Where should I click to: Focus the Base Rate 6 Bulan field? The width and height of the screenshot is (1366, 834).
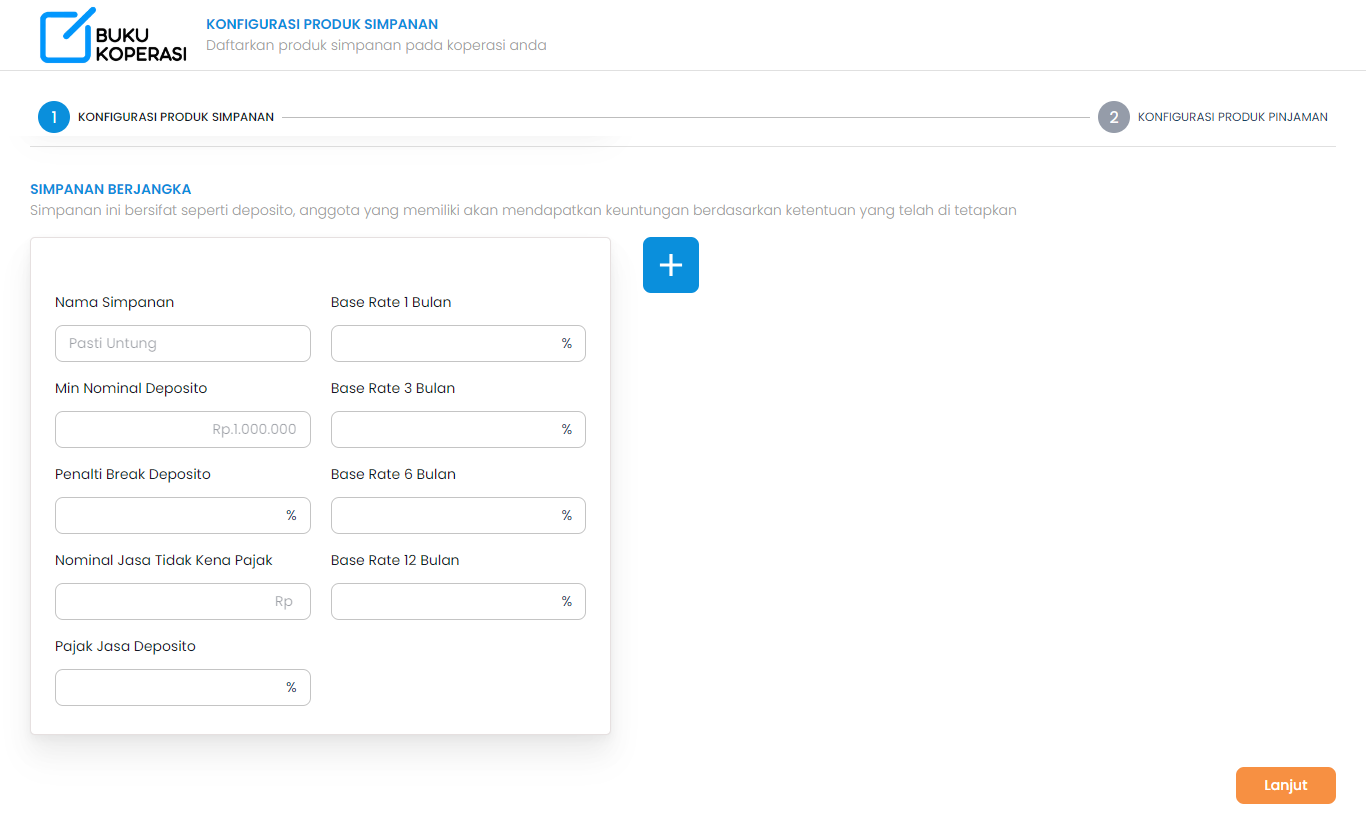(445, 515)
